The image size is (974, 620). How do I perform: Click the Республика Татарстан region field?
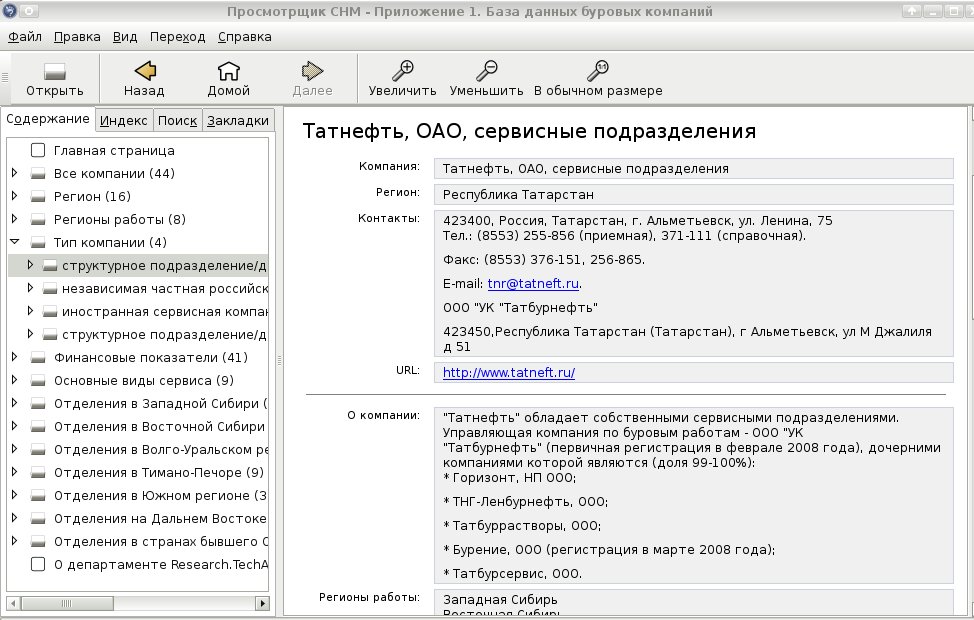693,194
